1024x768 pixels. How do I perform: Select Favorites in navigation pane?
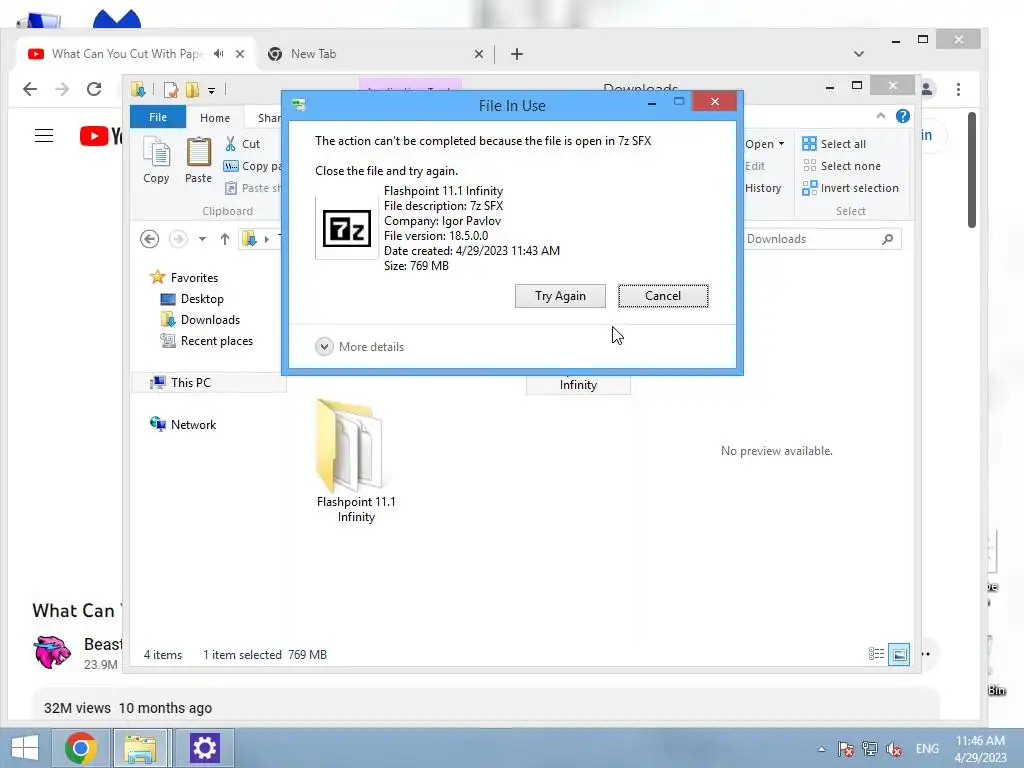[184, 278]
